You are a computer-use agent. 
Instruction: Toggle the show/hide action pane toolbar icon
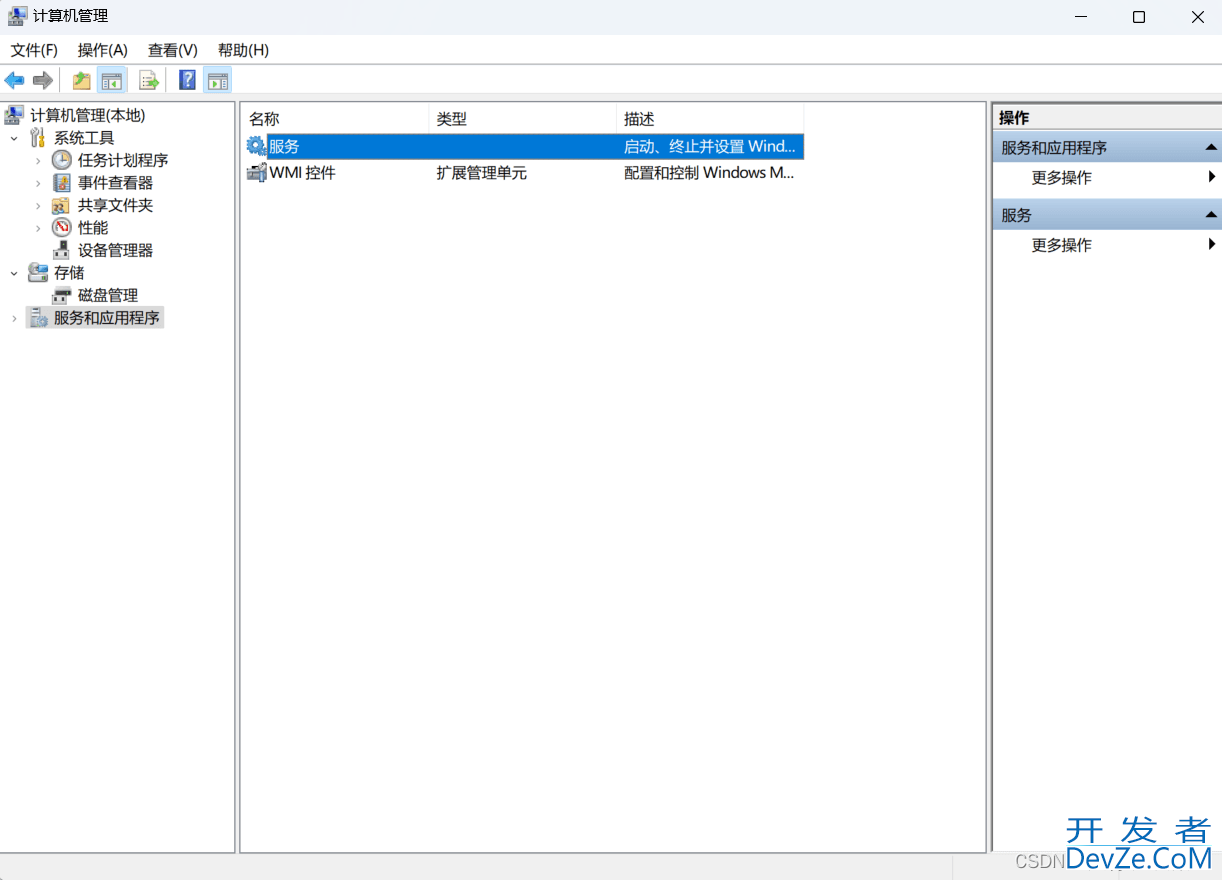pyautogui.click(x=217, y=81)
